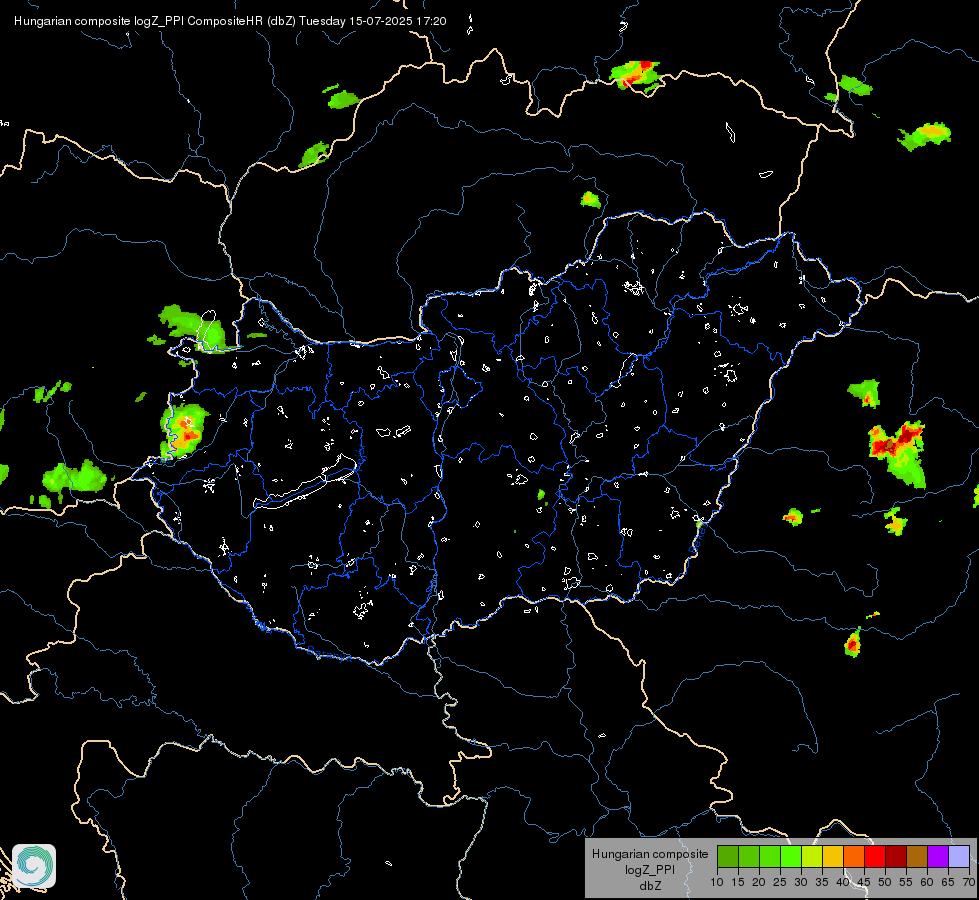Click the legend scale value '45'

click(864, 882)
